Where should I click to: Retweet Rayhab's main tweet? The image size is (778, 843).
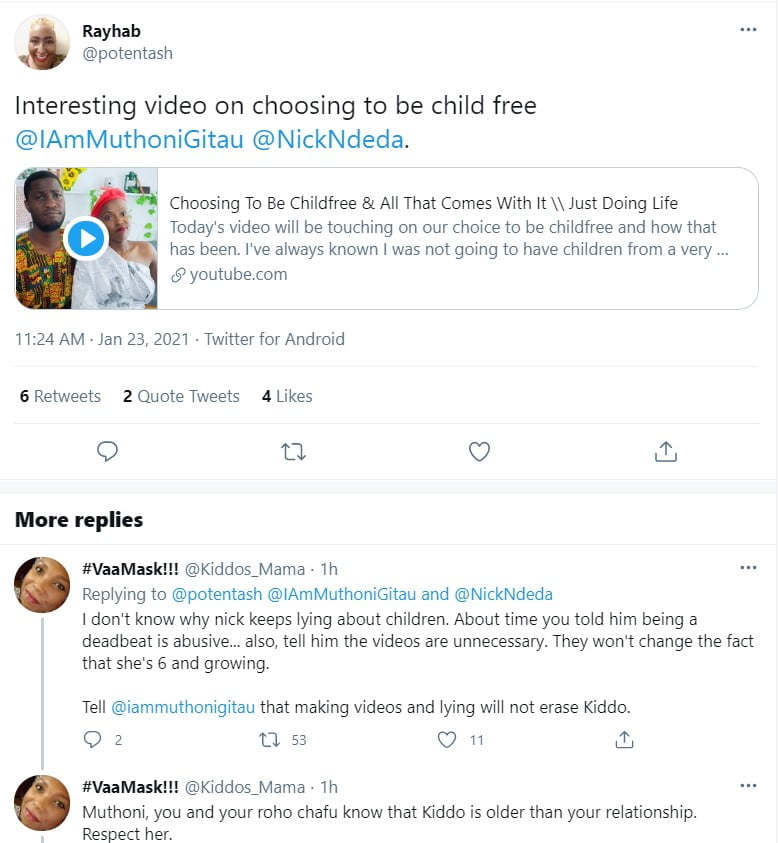293,452
